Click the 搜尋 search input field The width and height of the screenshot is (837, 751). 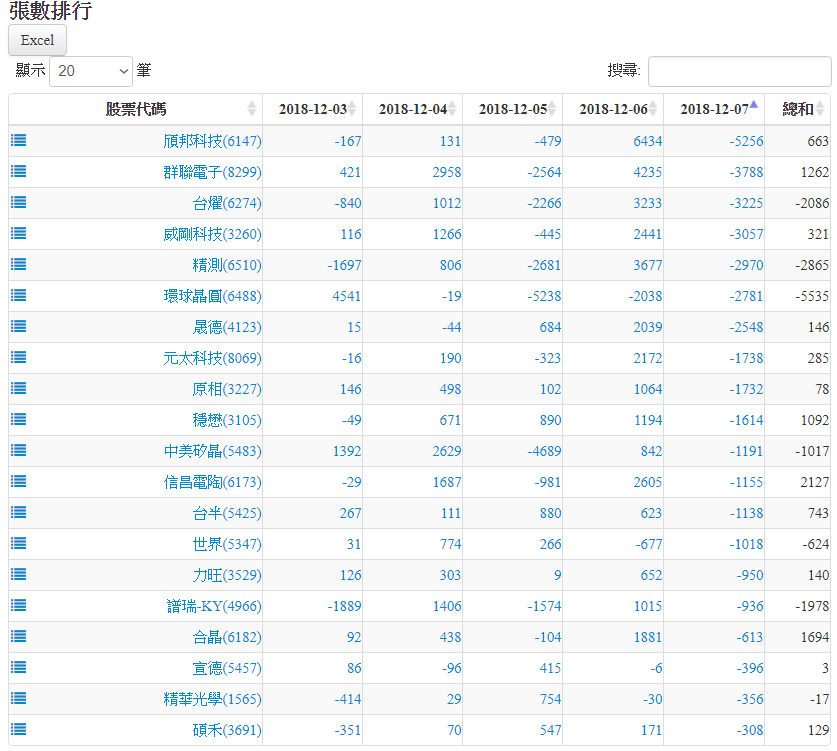pos(739,71)
